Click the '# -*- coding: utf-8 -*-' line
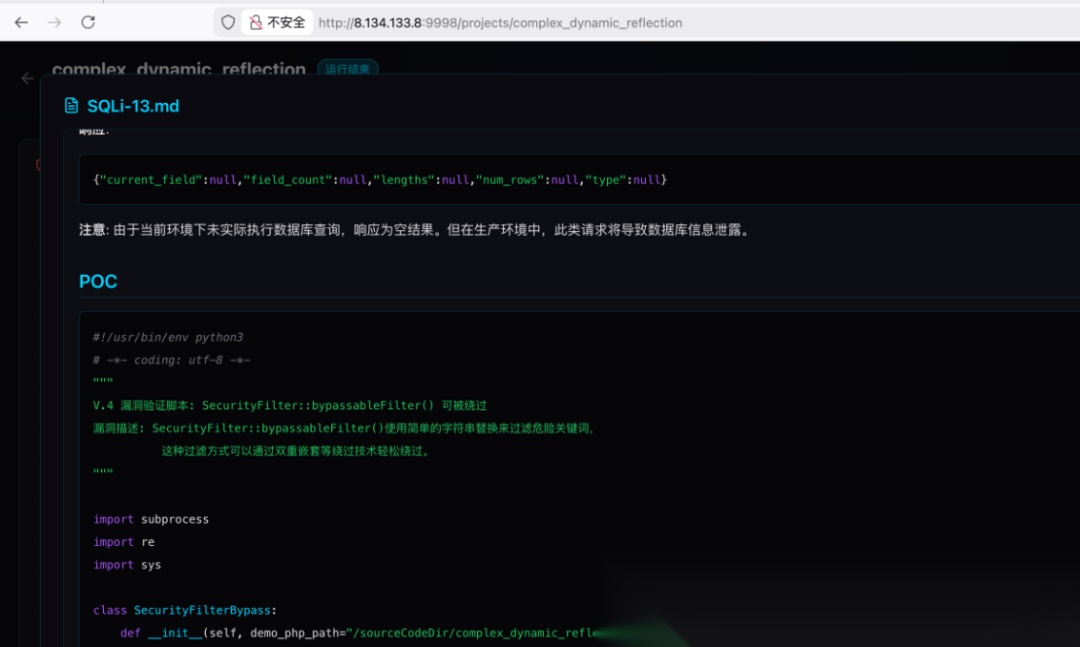This screenshot has height=647, width=1080. click(172, 360)
